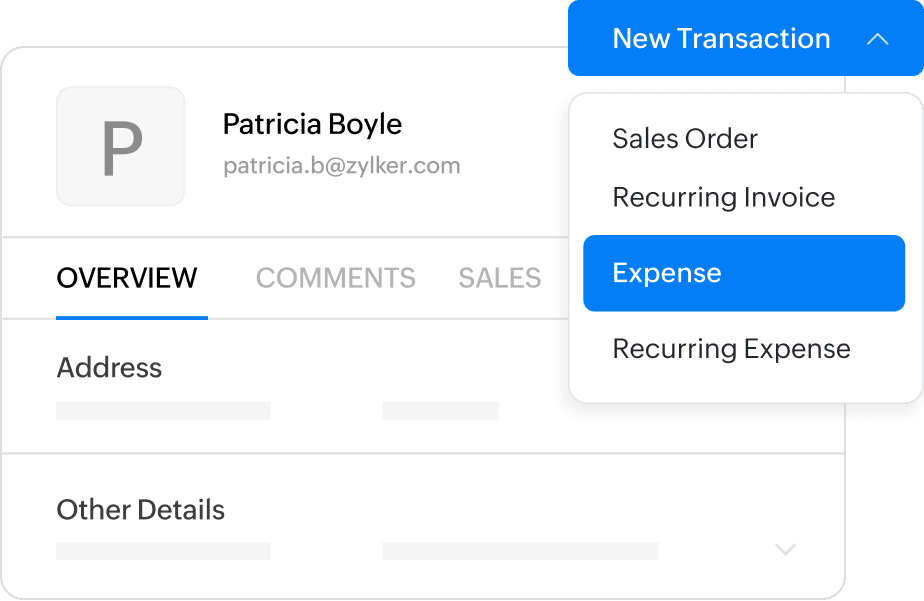
Task: Go to the SALES tab
Action: 499,278
